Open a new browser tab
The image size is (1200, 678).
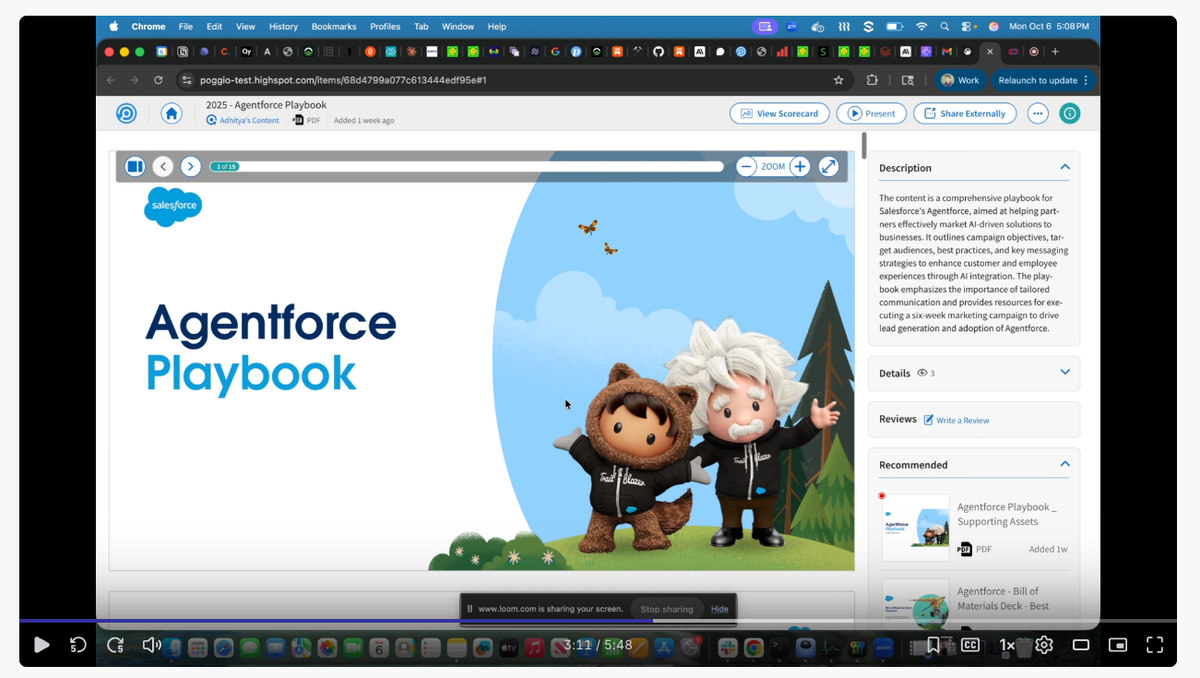point(1055,51)
